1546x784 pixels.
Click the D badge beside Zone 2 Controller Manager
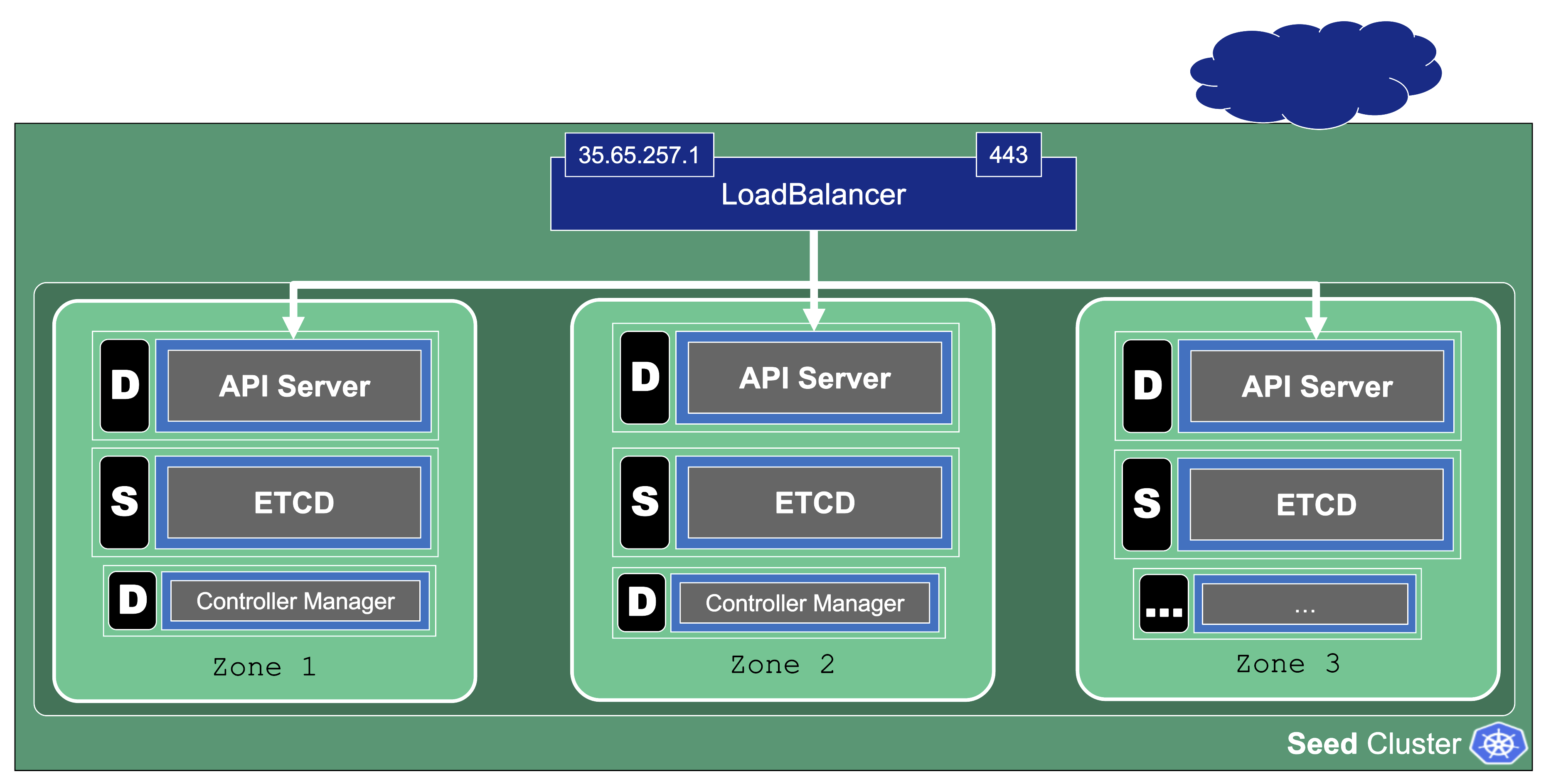tap(642, 602)
